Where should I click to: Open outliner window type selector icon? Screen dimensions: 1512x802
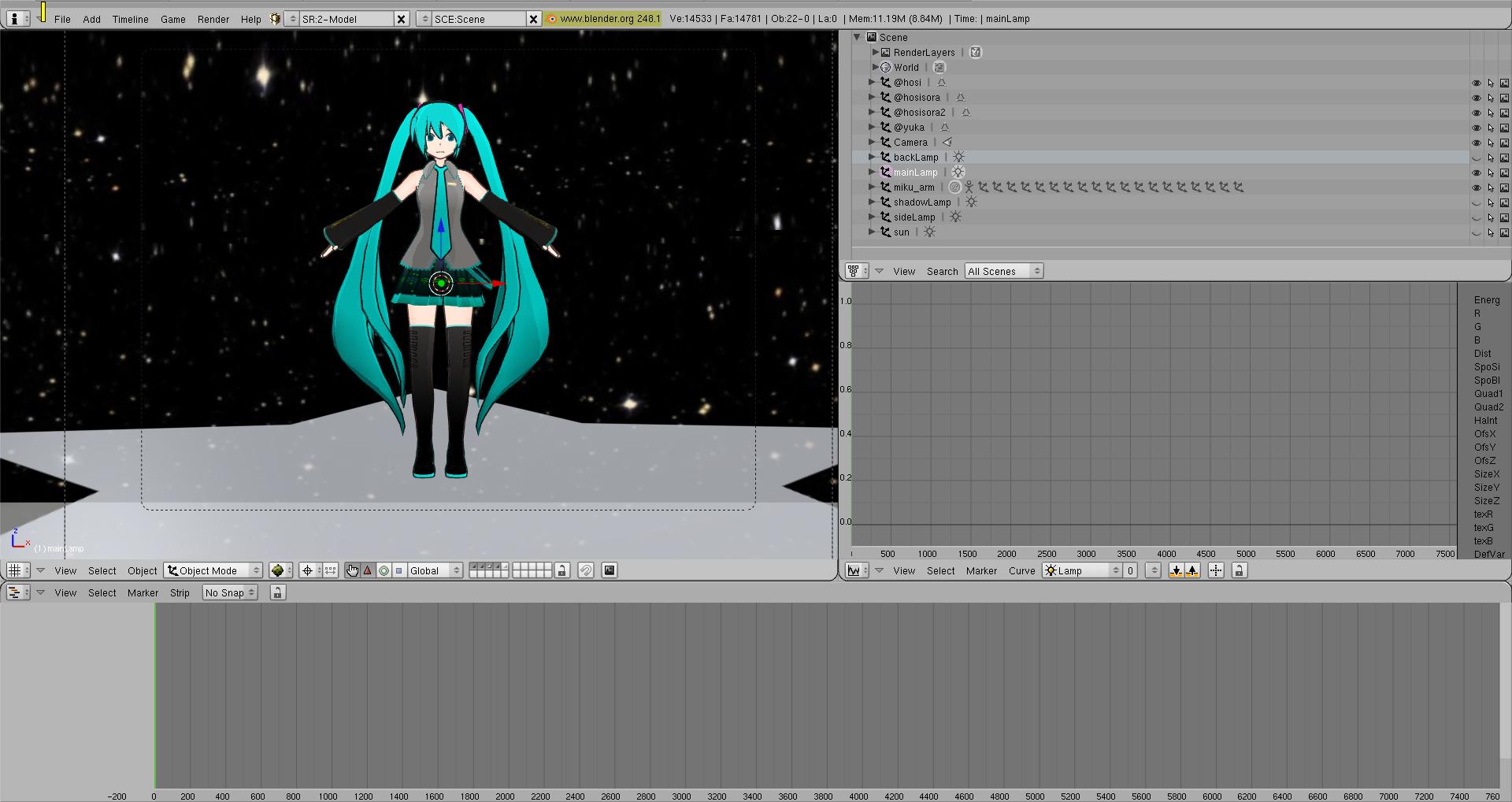855,271
